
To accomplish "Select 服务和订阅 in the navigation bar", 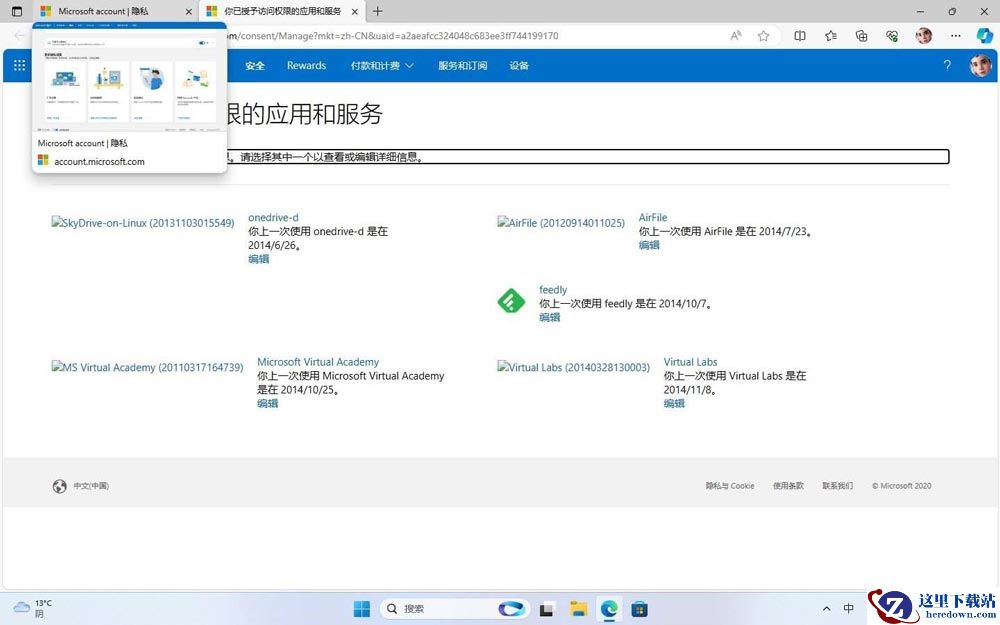I will tap(462, 66).
